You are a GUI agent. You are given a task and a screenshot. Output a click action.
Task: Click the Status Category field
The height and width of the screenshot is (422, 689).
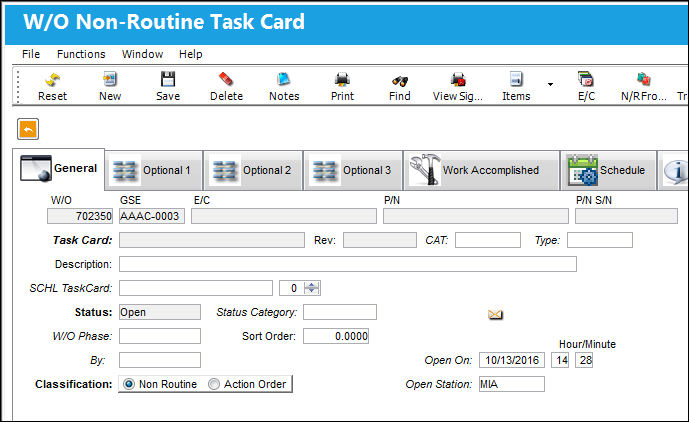(340, 312)
